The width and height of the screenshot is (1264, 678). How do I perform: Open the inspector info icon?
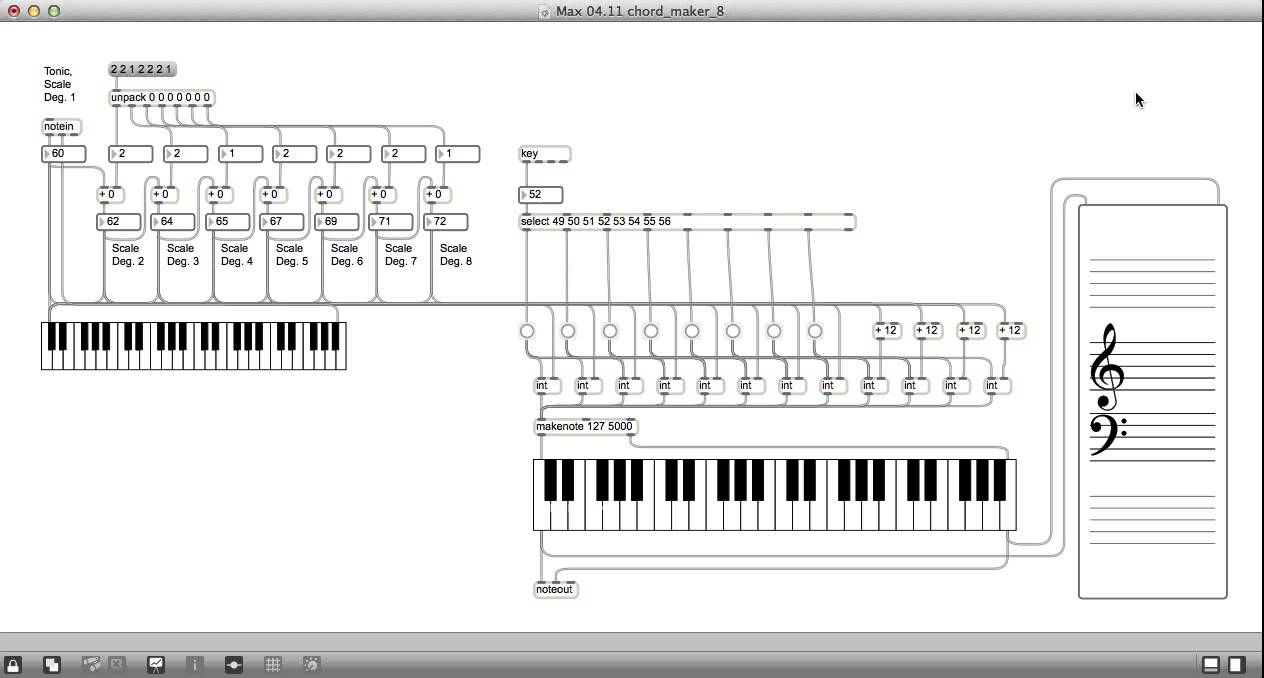[x=195, y=664]
